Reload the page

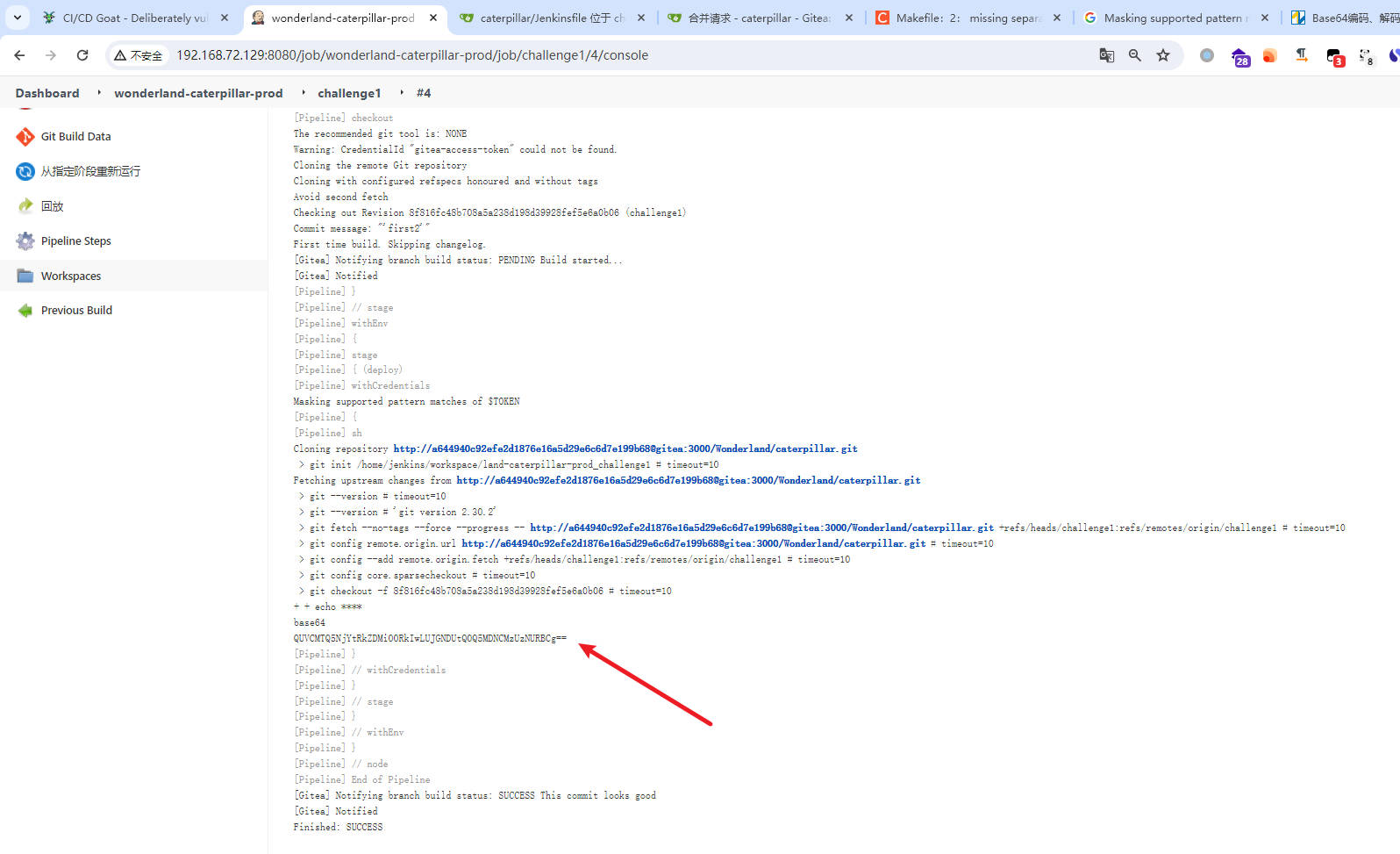82,55
